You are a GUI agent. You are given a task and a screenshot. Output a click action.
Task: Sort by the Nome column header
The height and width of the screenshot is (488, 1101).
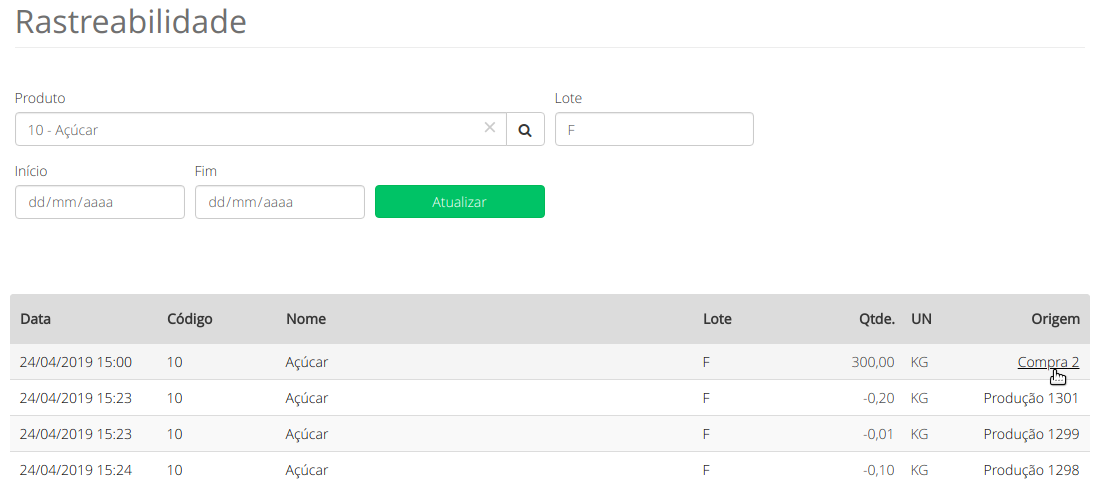[306, 319]
